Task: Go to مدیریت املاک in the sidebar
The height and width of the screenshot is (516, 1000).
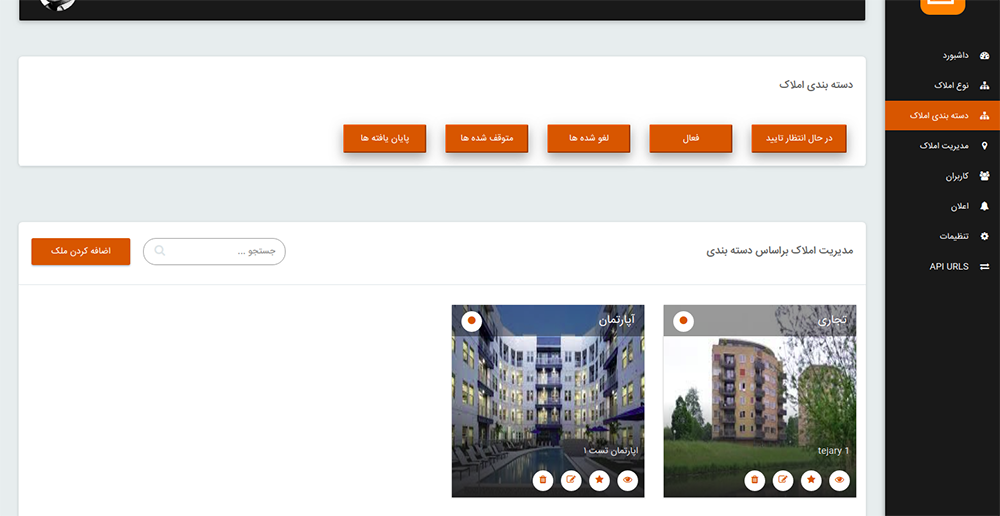Action: [942, 146]
